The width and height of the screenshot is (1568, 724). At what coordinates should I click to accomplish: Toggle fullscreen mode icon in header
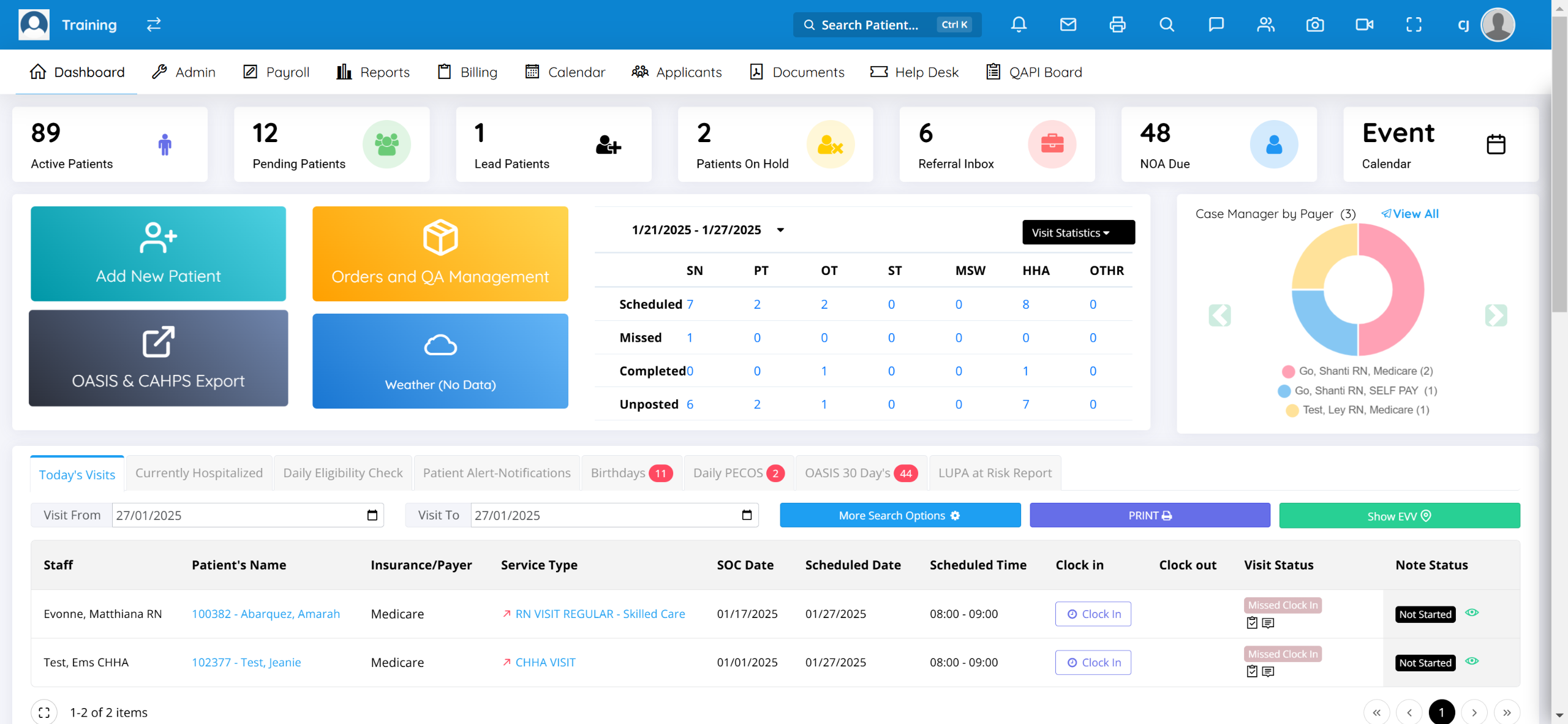coord(1414,25)
